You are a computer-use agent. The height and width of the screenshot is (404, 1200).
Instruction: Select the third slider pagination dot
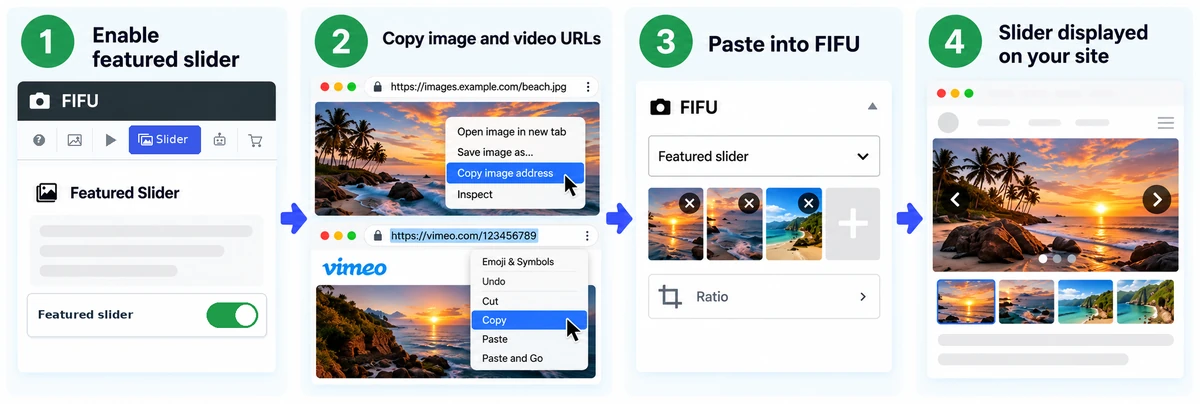coord(1070,258)
